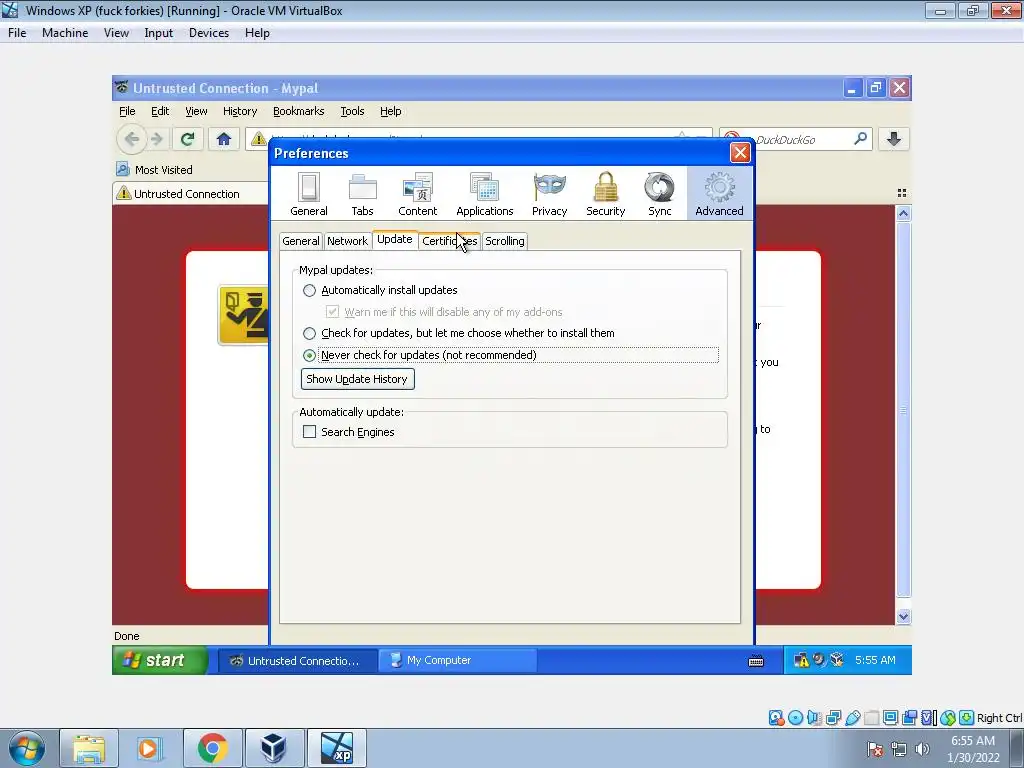Click the VirtualBox hard disk activity icon

776,718
